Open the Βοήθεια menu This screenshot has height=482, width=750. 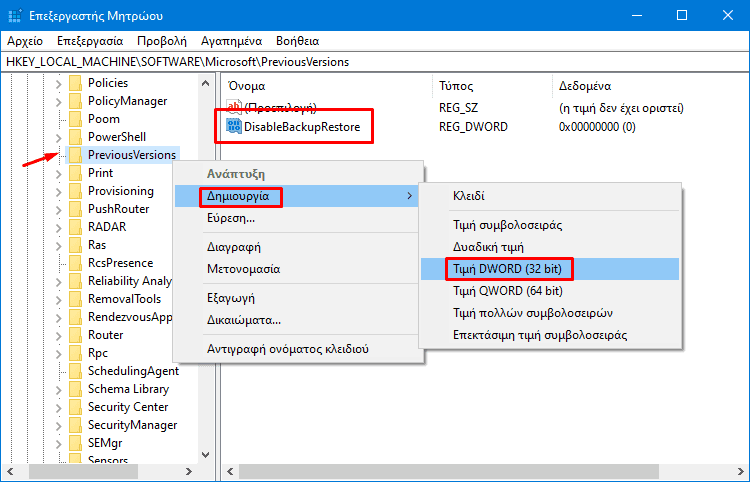pos(298,41)
